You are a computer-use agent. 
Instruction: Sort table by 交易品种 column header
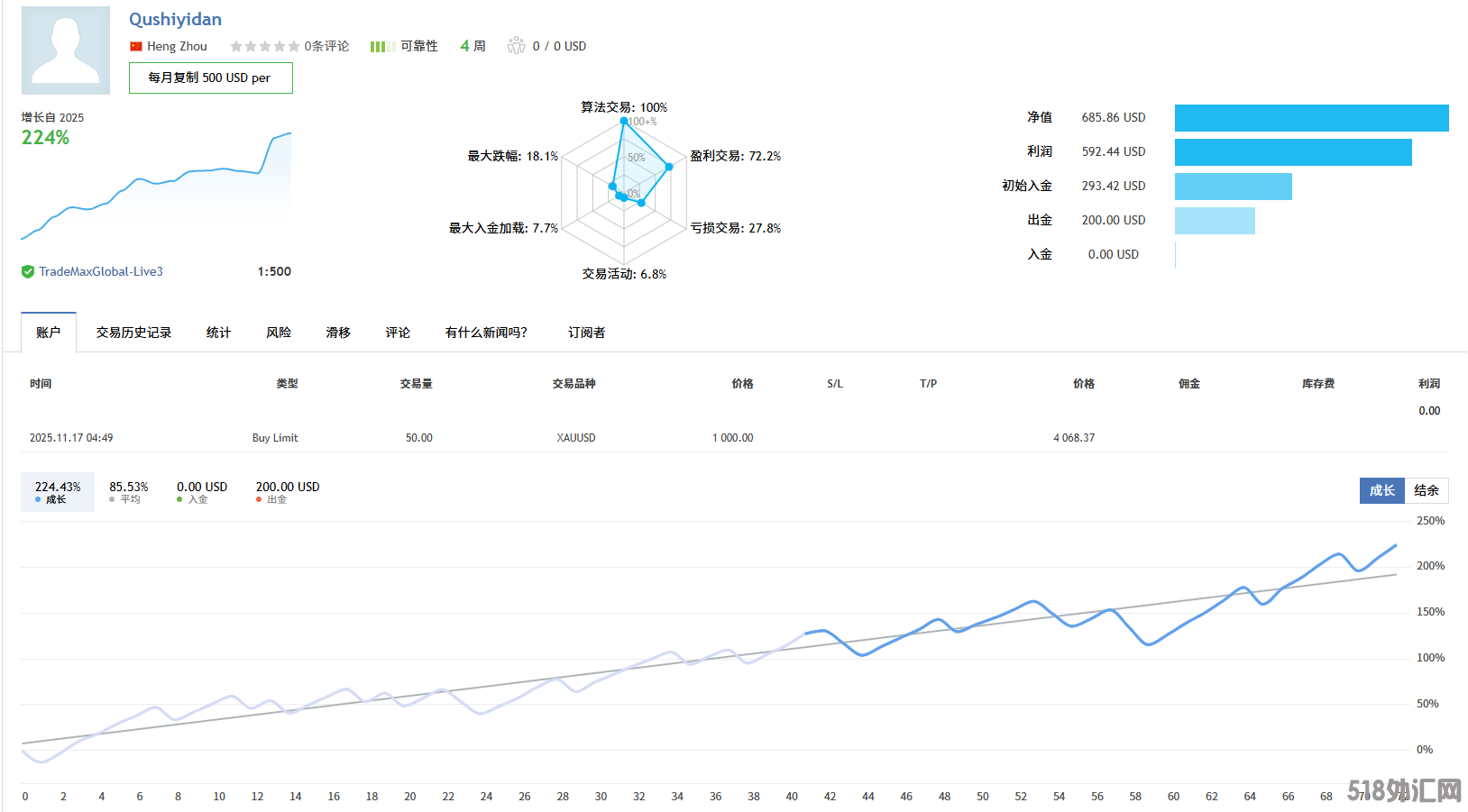tap(573, 384)
